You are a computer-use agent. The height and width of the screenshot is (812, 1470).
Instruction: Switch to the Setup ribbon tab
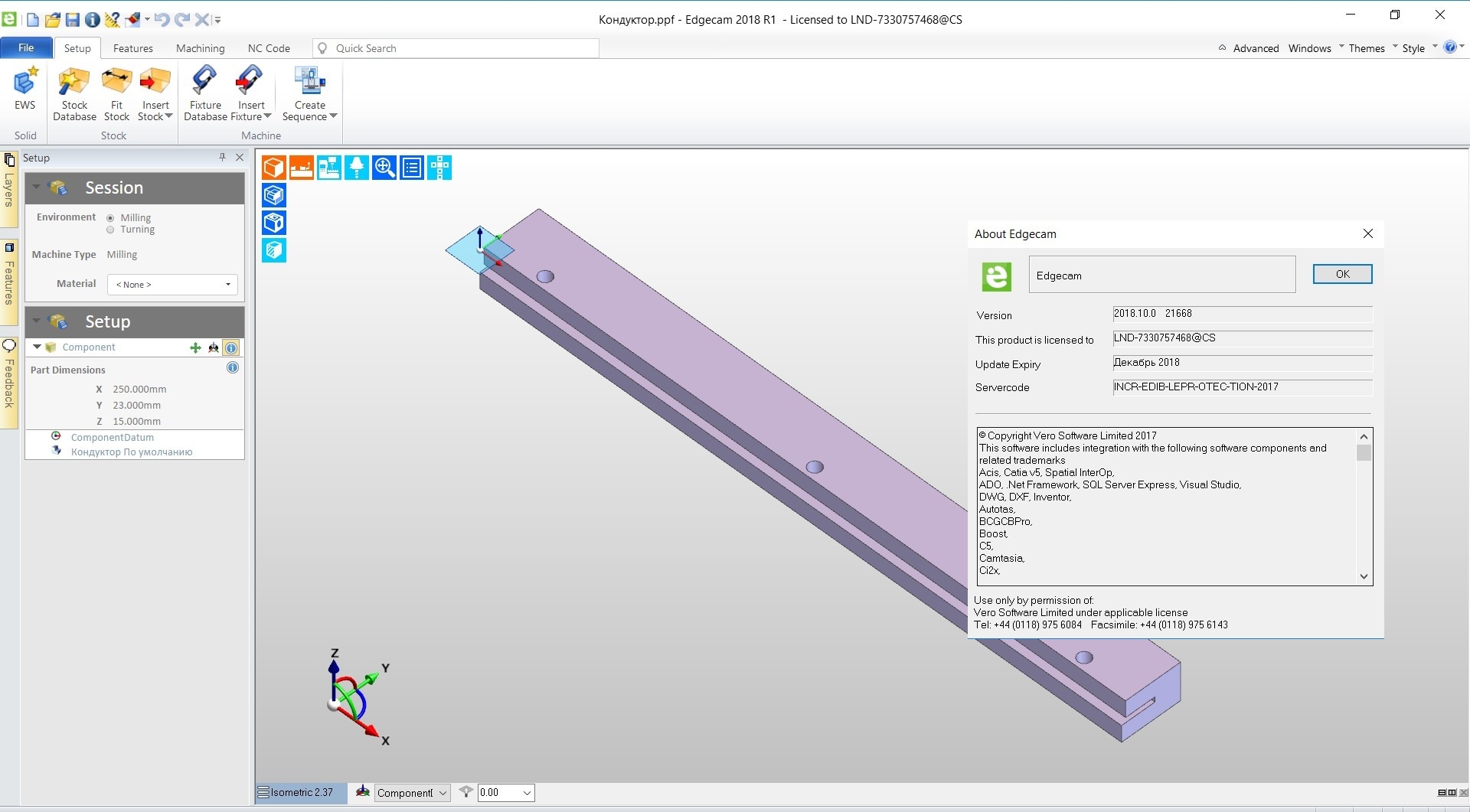77,48
